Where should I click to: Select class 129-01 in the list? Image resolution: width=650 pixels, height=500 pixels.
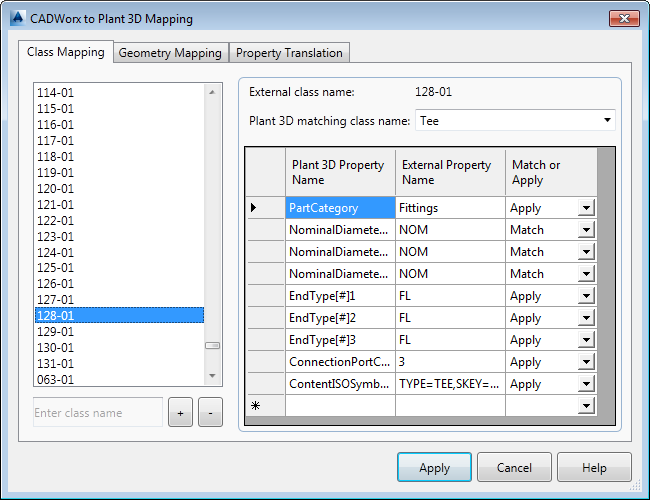pos(119,332)
